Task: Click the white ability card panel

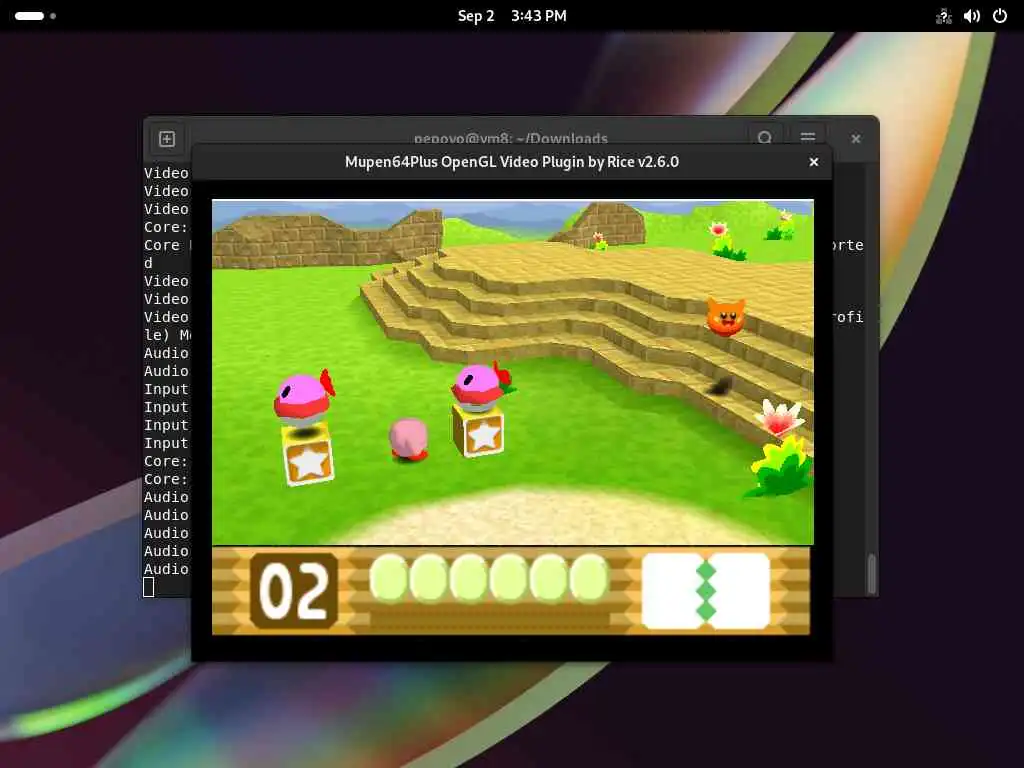Action: tap(706, 591)
